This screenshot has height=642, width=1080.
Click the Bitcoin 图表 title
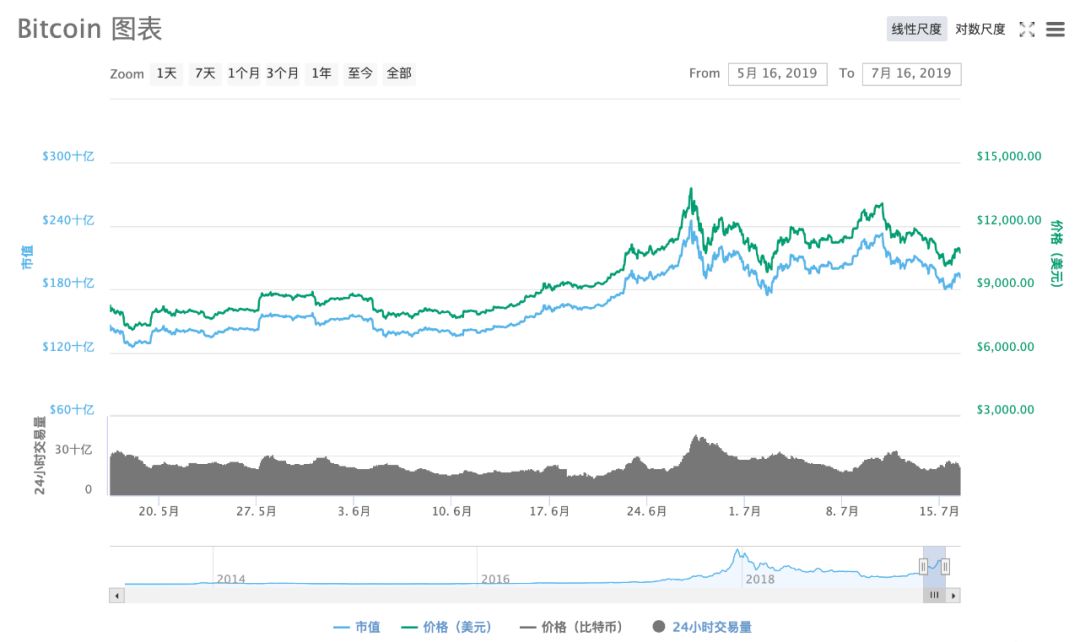pos(90,29)
